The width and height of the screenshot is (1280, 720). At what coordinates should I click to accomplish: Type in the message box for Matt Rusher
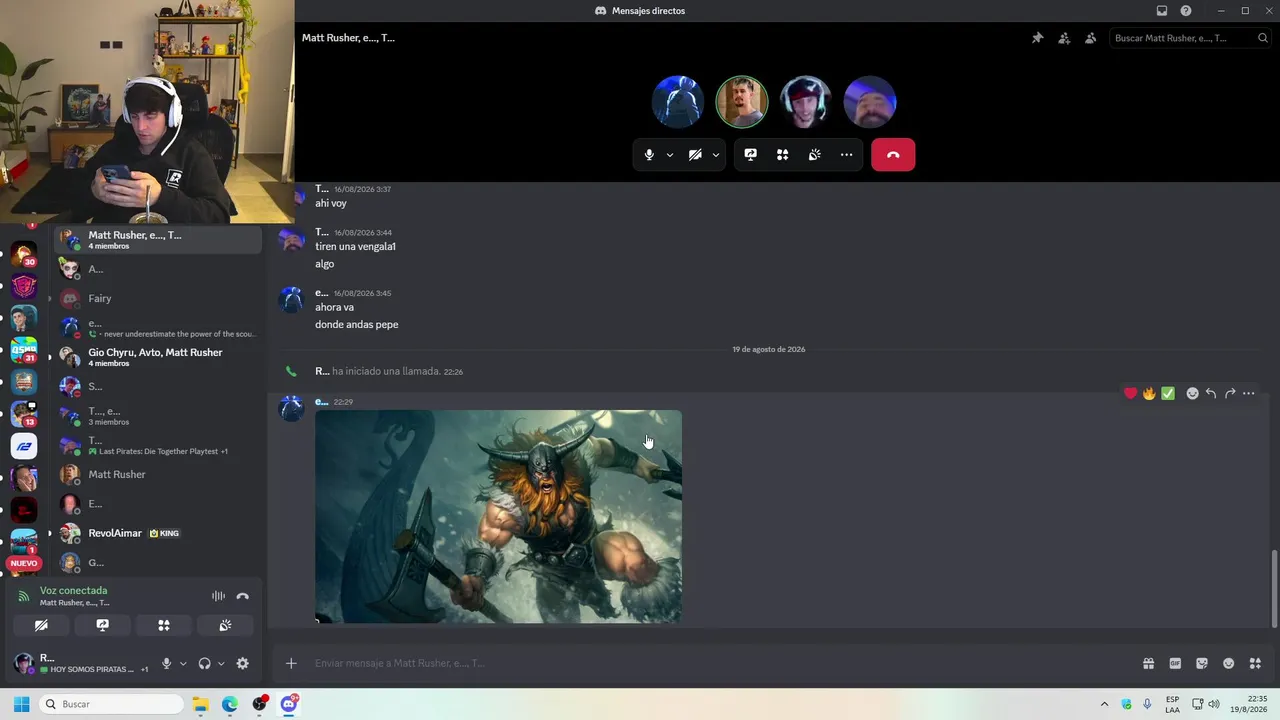tap(720, 663)
